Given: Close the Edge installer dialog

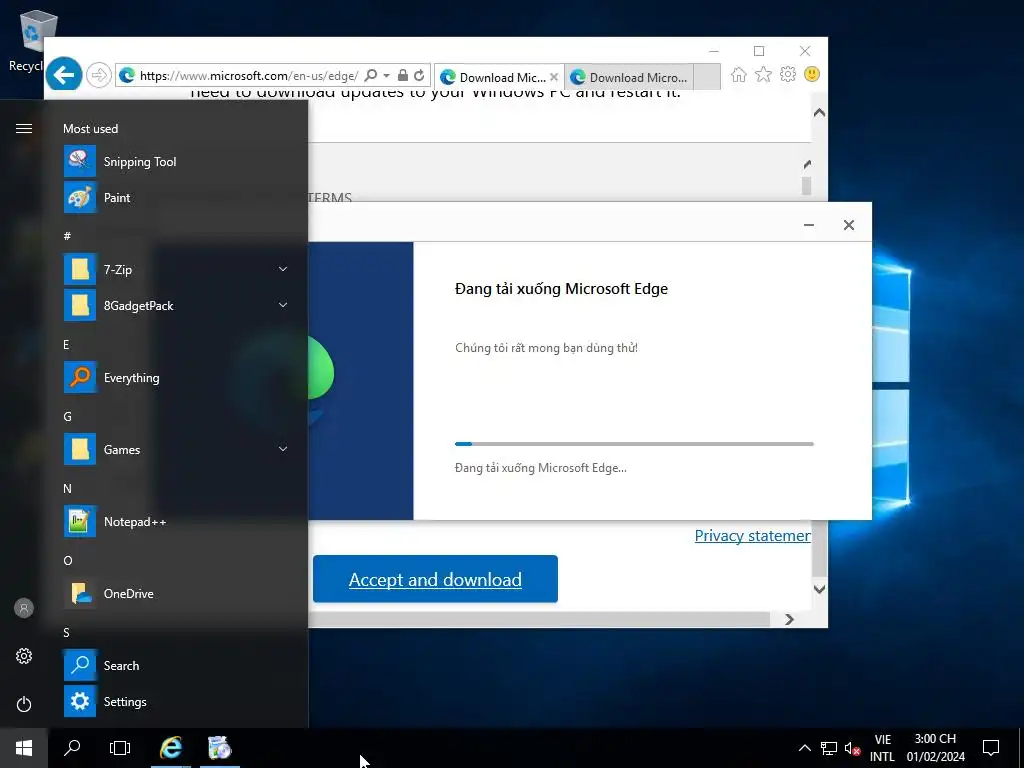Looking at the screenshot, I should [x=848, y=225].
